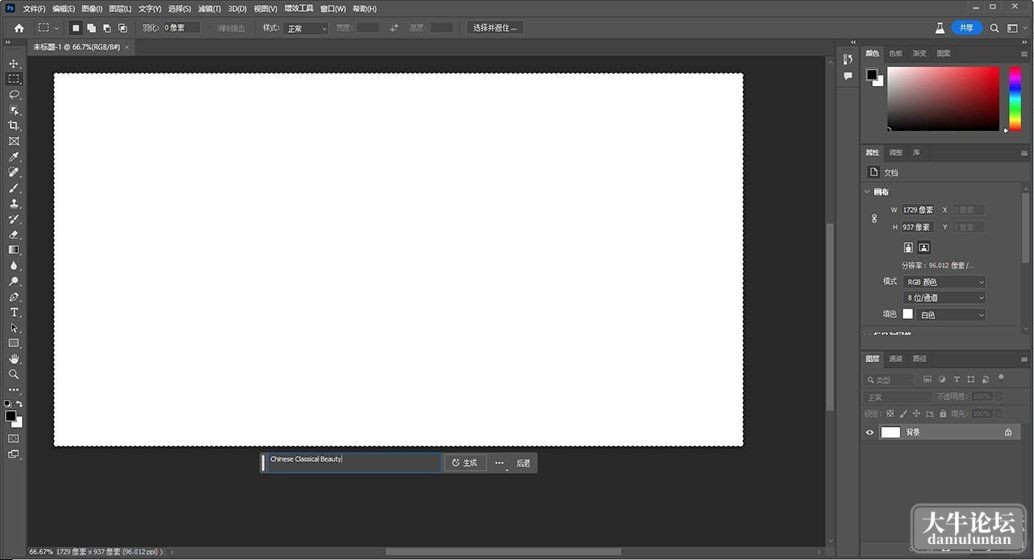The height and width of the screenshot is (560, 1034).
Task: Click the 共享 share button
Action: [x=967, y=28]
